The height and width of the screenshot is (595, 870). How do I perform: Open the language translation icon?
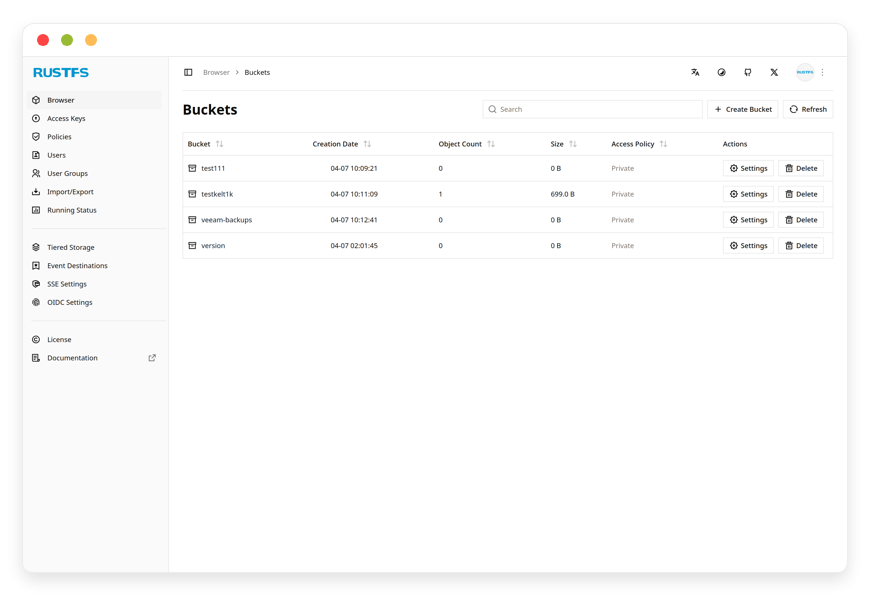[695, 72]
